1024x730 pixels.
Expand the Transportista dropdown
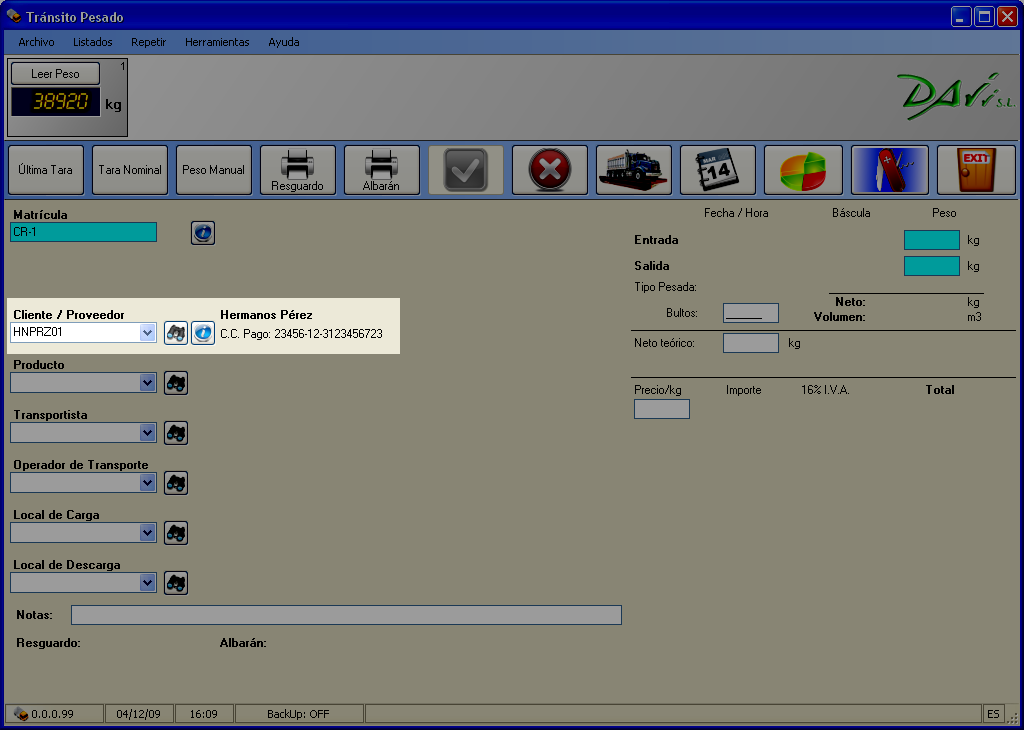(148, 433)
